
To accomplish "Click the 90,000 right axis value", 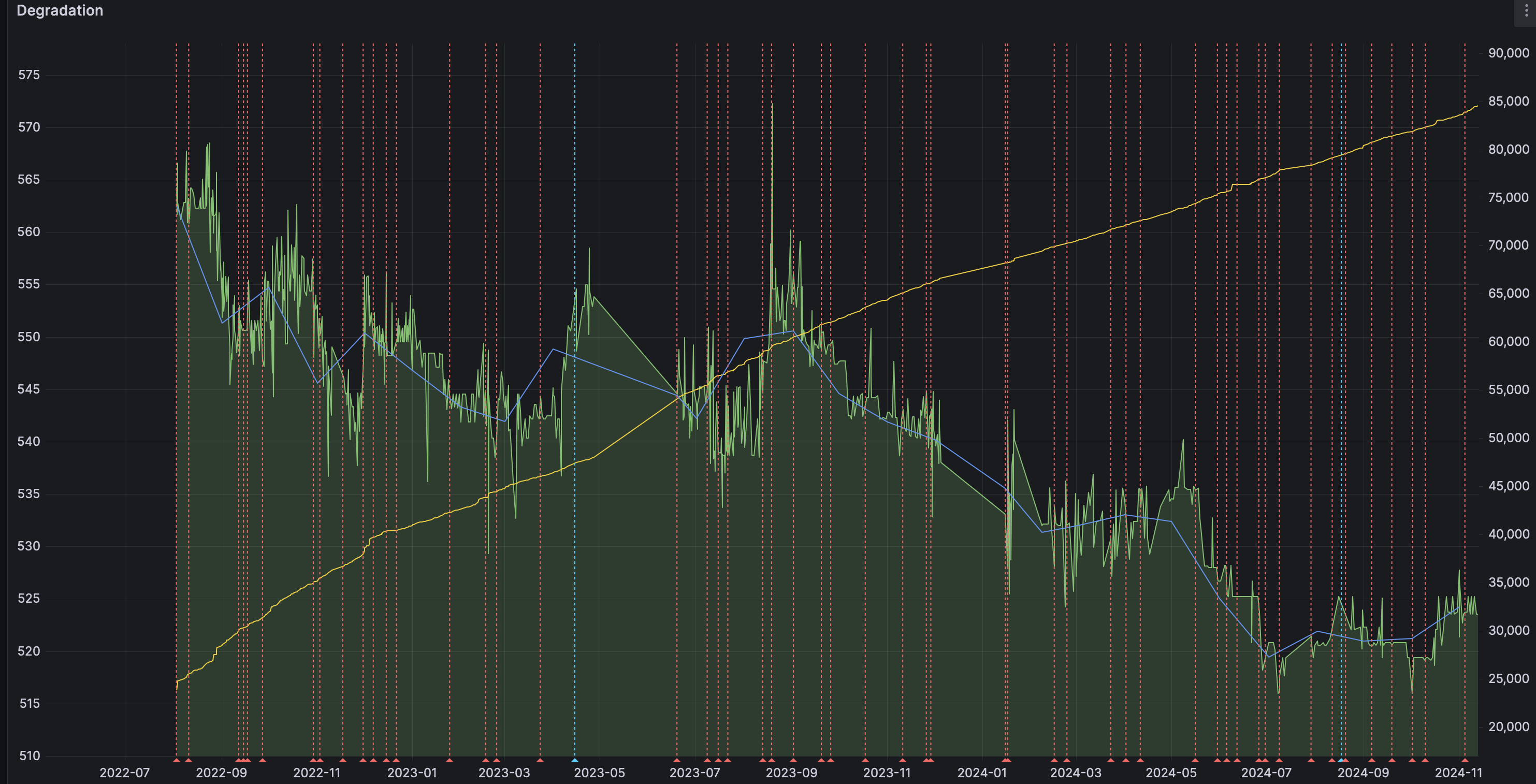I will [x=1509, y=53].
